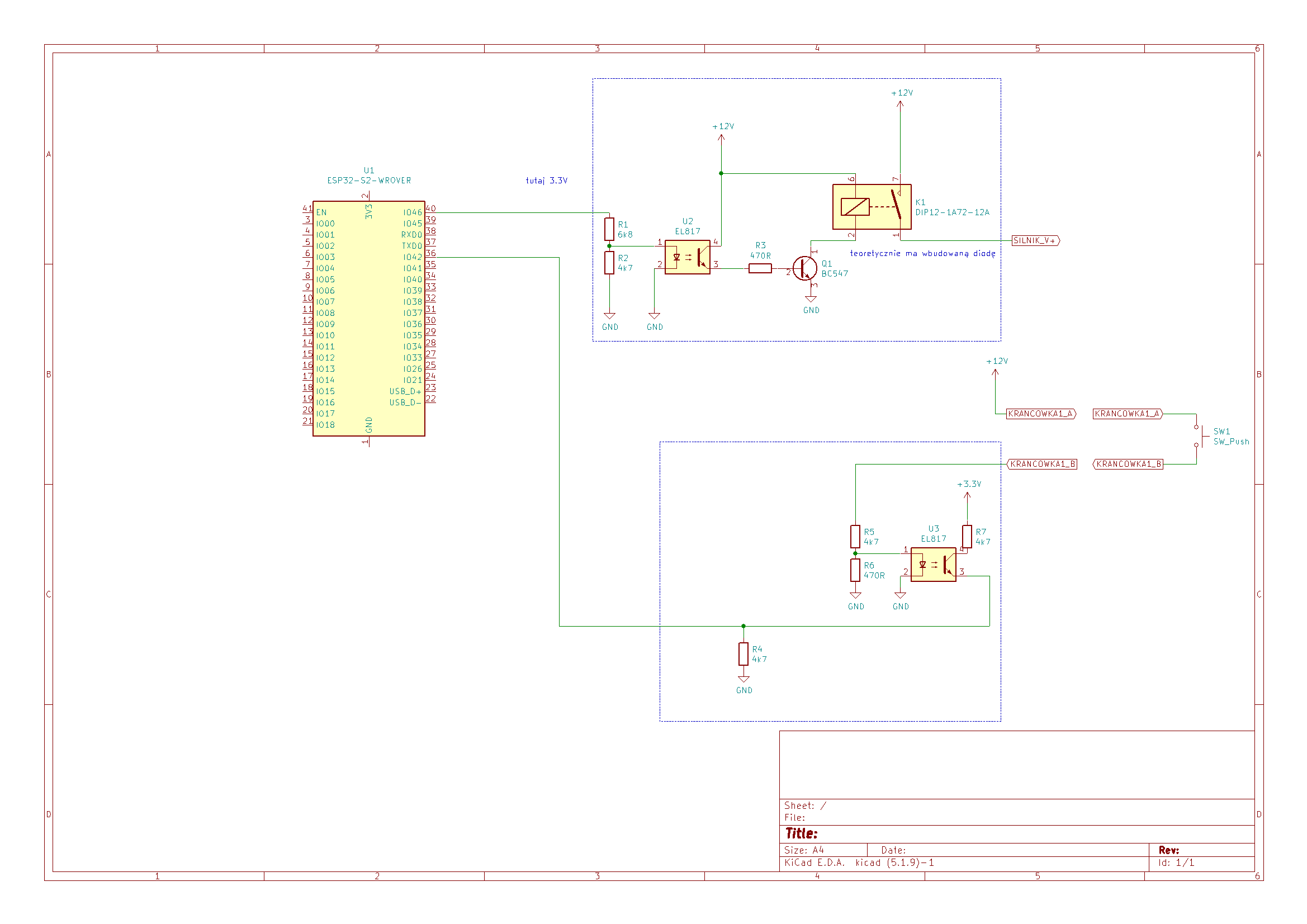Click the 'teoretycznie ma wbudowaną diodę' note

click(923, 253)
